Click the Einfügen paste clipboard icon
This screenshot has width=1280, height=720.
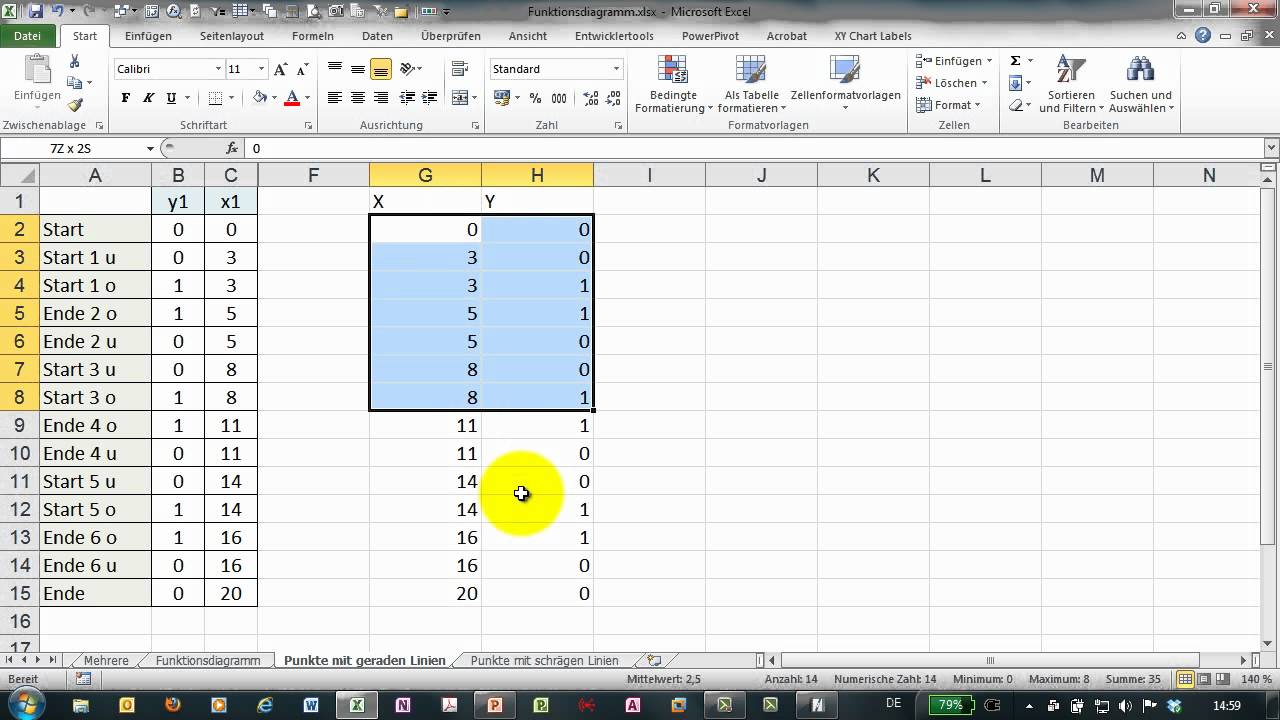point(37,69)
